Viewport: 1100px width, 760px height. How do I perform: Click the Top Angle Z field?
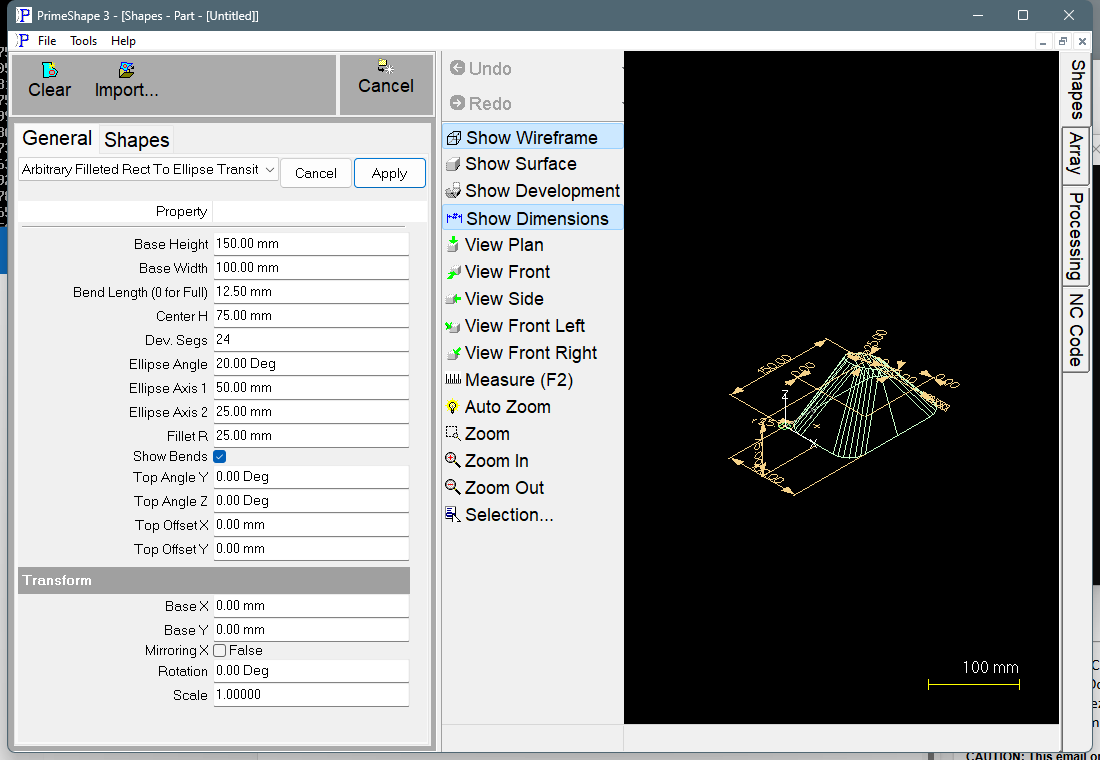[x=311, y=501]
